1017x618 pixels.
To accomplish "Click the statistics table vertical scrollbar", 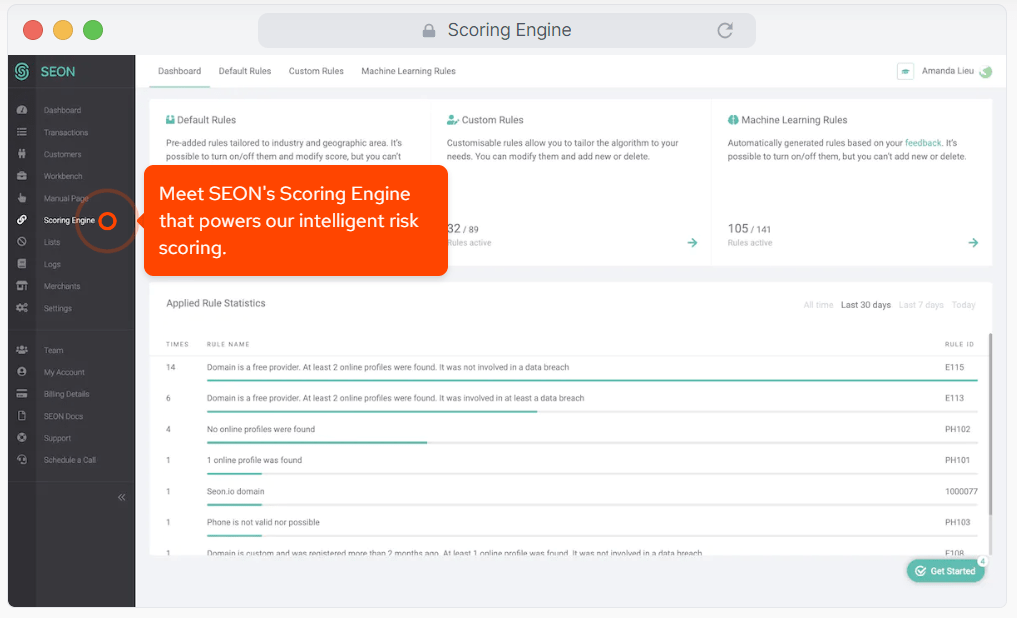I will 990,425.
